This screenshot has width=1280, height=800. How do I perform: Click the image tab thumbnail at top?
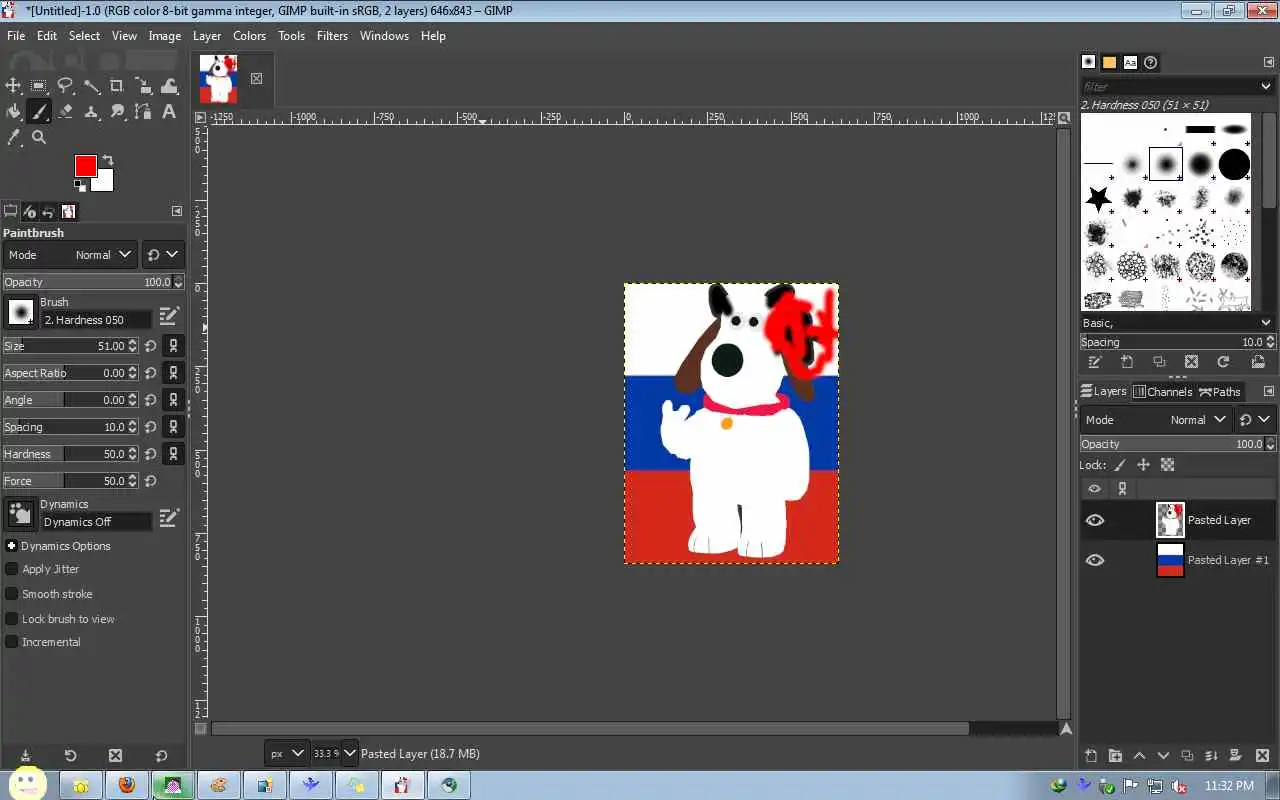pos(218,78)
